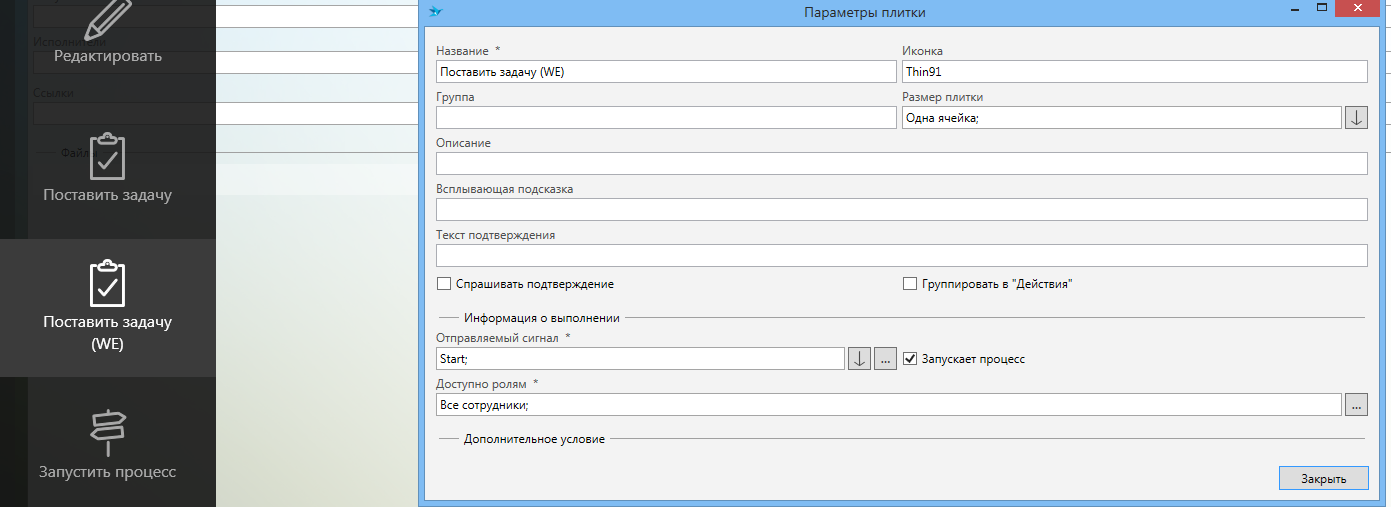Focus the Описание input field
This screenshot has height=507, width=1391.
pos(901,164)
